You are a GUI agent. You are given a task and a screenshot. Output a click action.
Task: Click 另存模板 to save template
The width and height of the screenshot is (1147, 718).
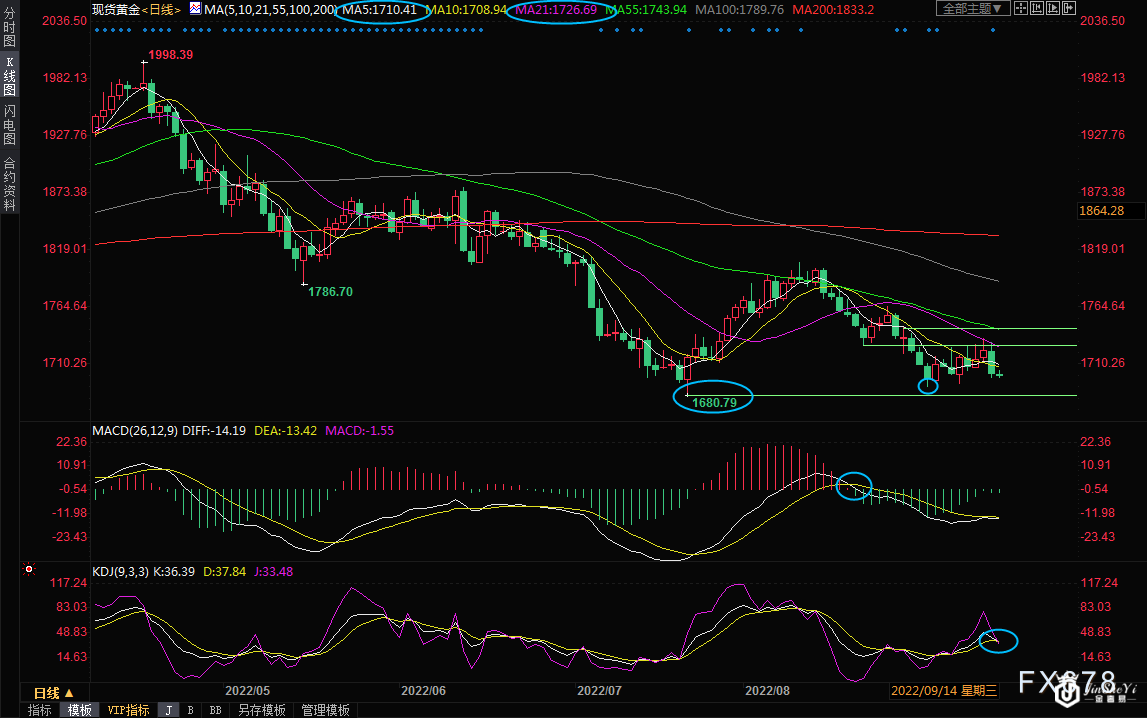click(261, 710)
